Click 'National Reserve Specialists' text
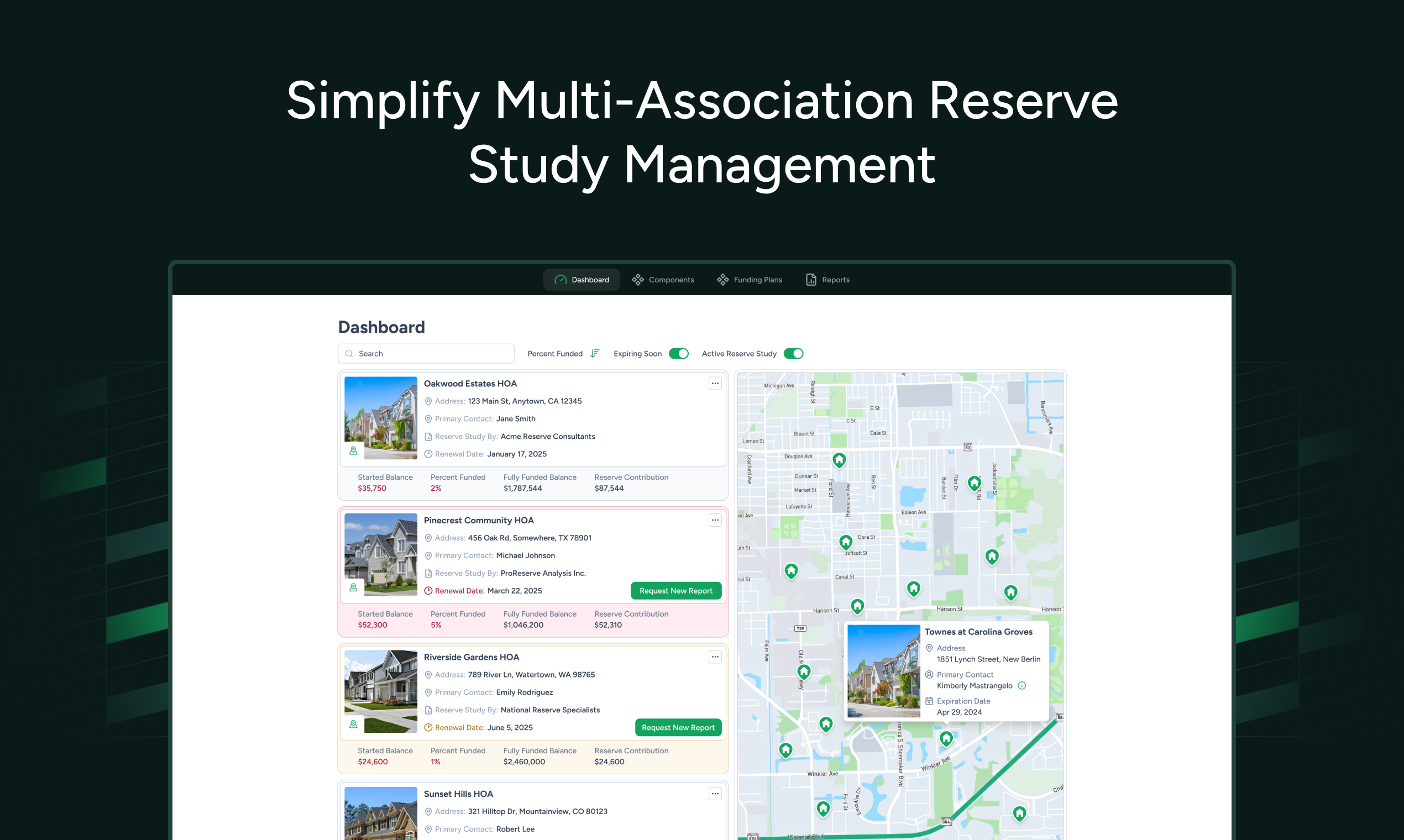Image resolution: width=1404 pixels, height=840 pixels. pyautogui.click(x=551, y=710)
